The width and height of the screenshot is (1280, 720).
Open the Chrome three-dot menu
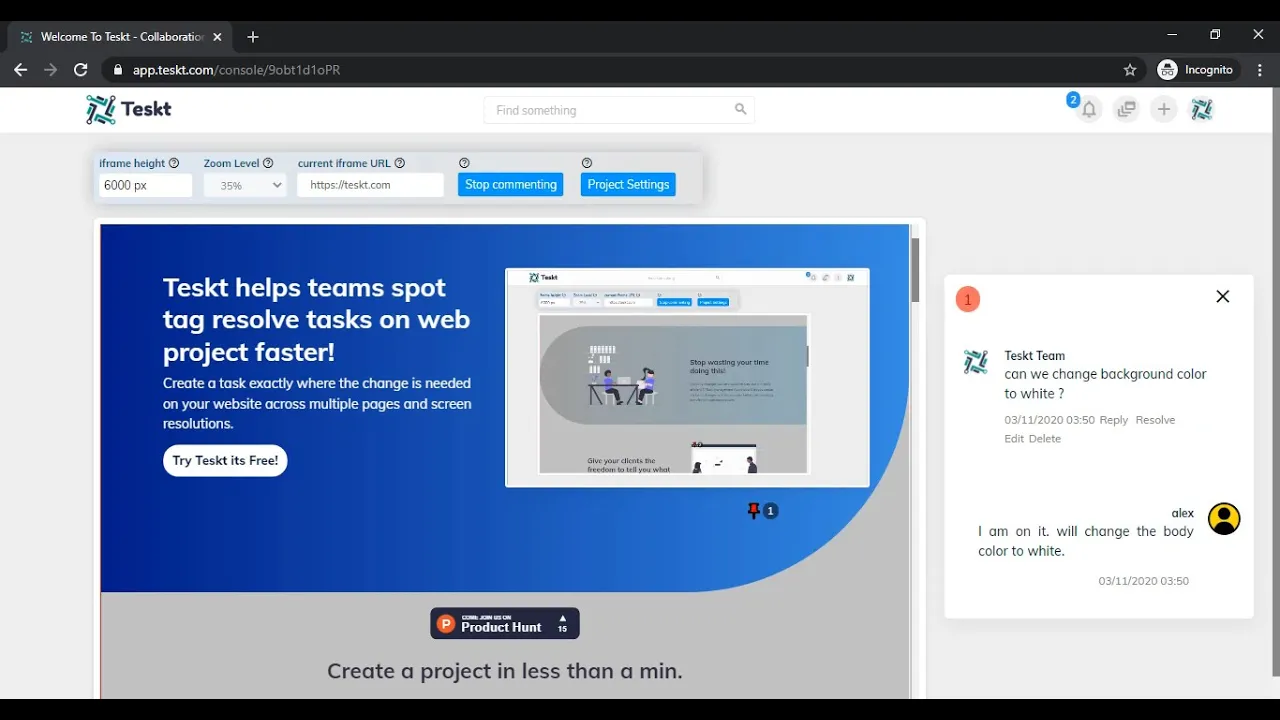point(1260,70)
